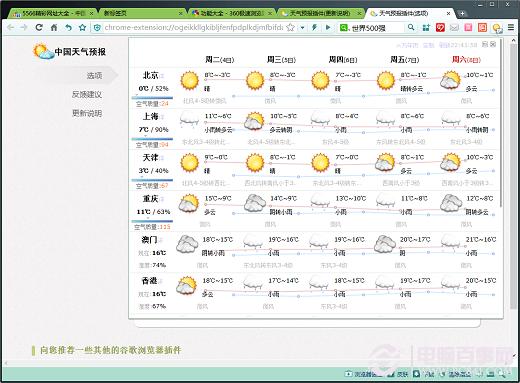Click Chongqing's 11℃ / 63% current reading
520x383 pixels.
click(x=153, y=212)
